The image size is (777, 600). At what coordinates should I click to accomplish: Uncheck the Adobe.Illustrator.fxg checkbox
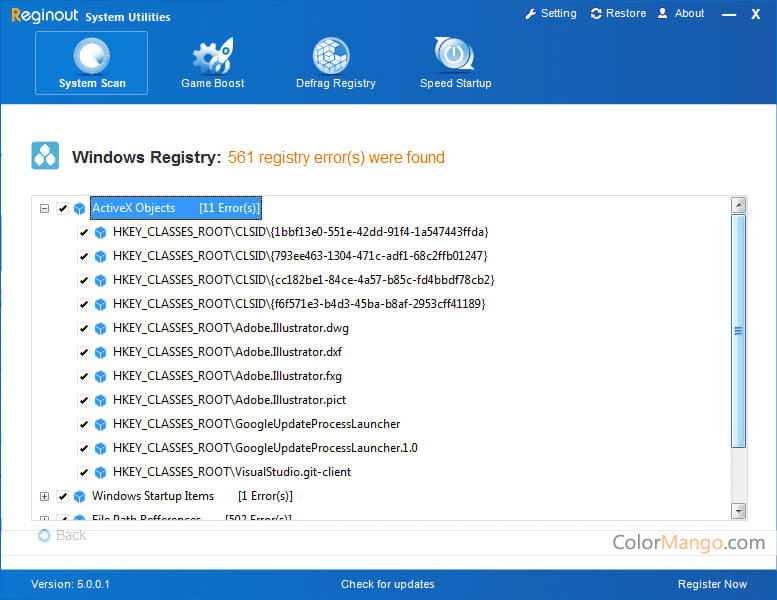pos(83,376)
